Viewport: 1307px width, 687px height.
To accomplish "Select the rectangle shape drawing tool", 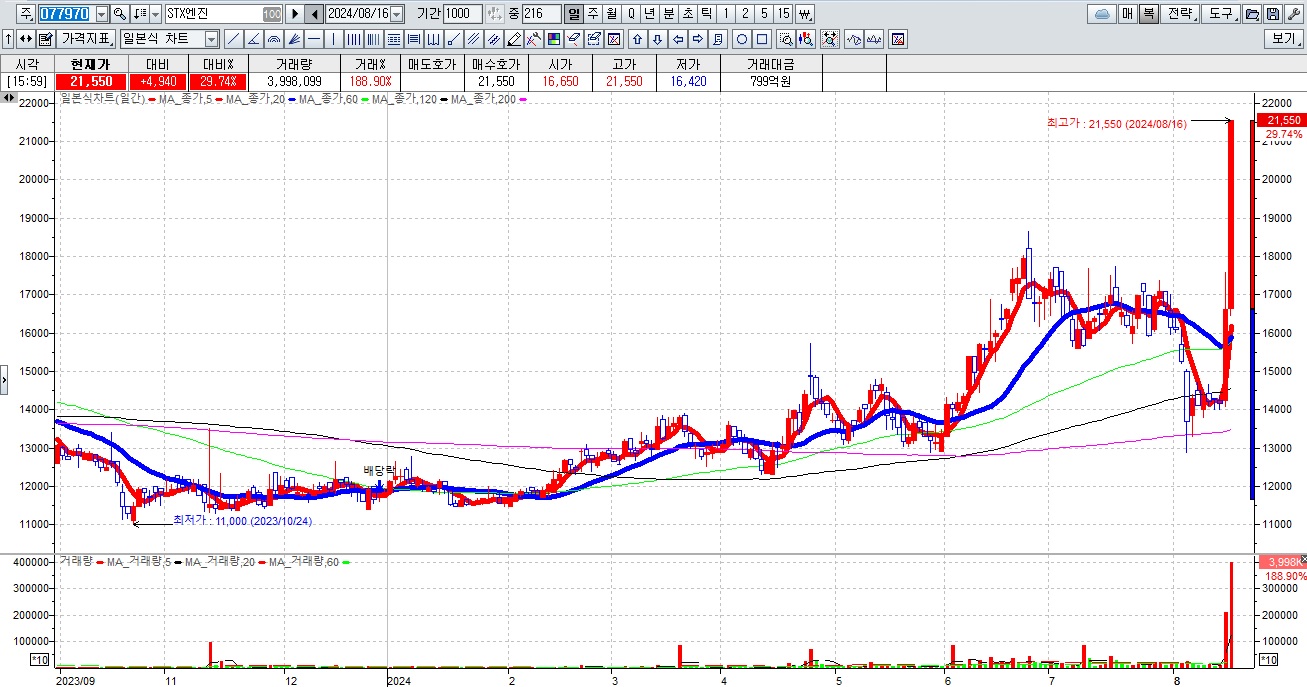I will pos(762,39).
